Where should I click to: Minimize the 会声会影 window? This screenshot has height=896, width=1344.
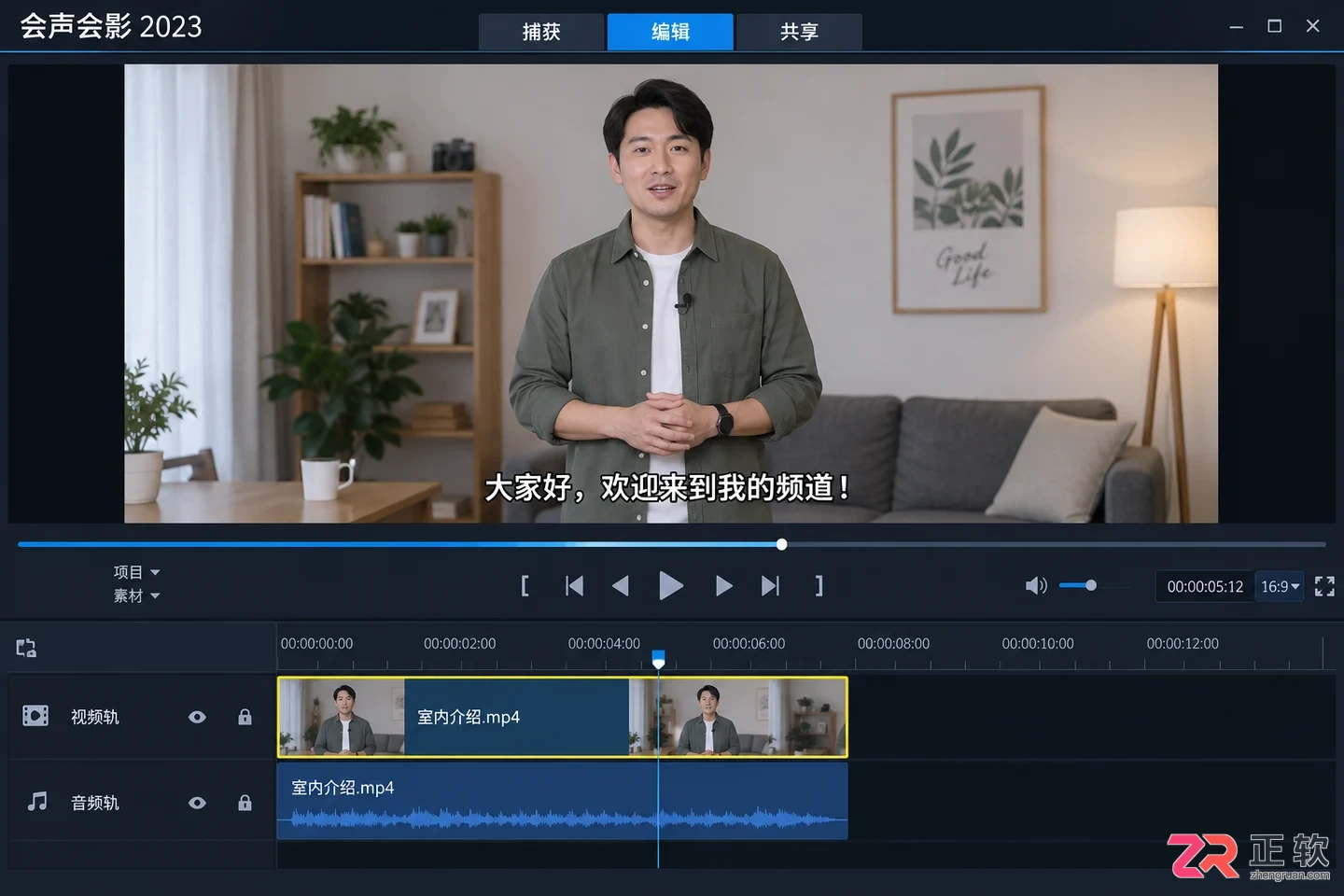click(x=1237, y=27)
